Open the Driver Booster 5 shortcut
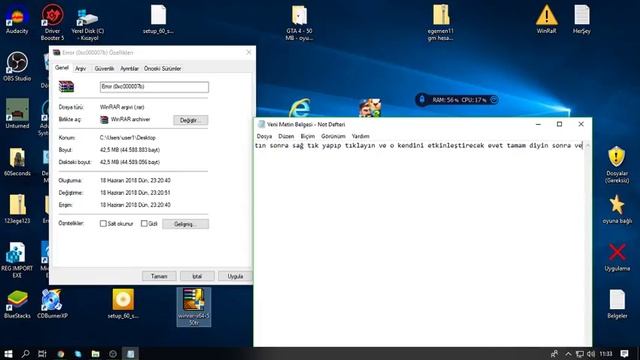This screenshot has height=360, width=640. [52, 21]
